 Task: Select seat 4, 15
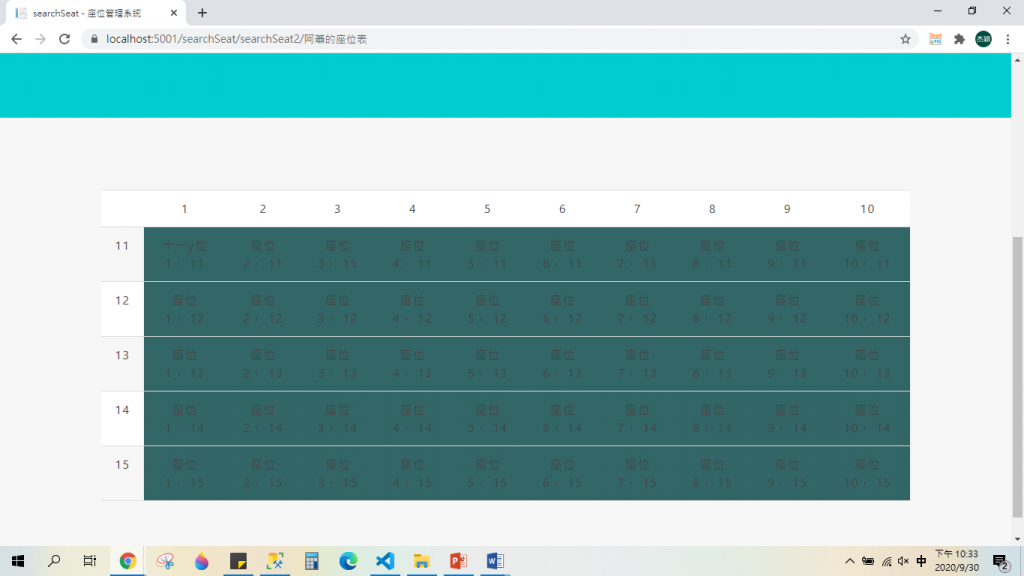point(412,474)
